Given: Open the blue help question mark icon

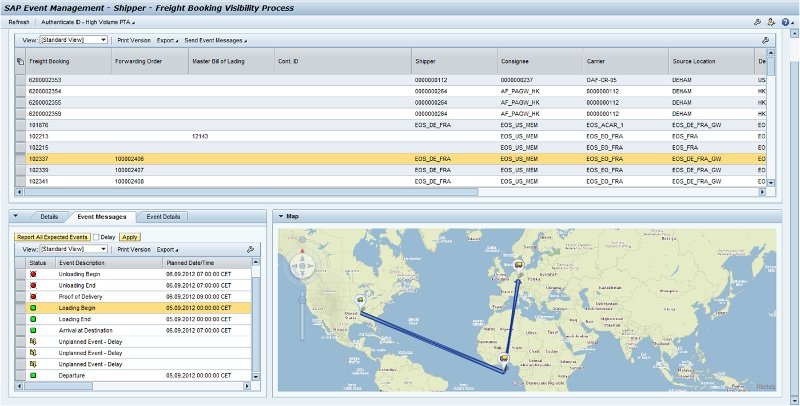Looking at the screenshot, I should (785, 22).
